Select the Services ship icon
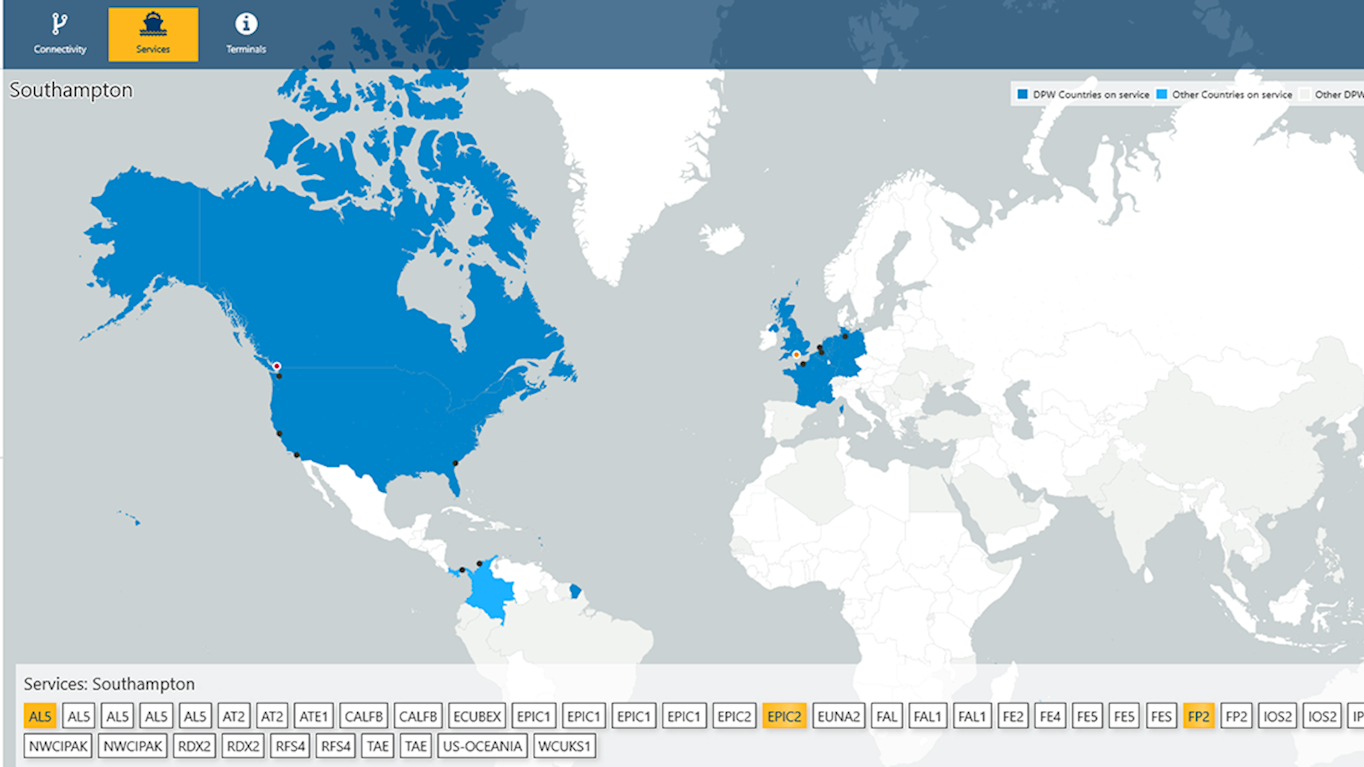 [x=153, y=24]
